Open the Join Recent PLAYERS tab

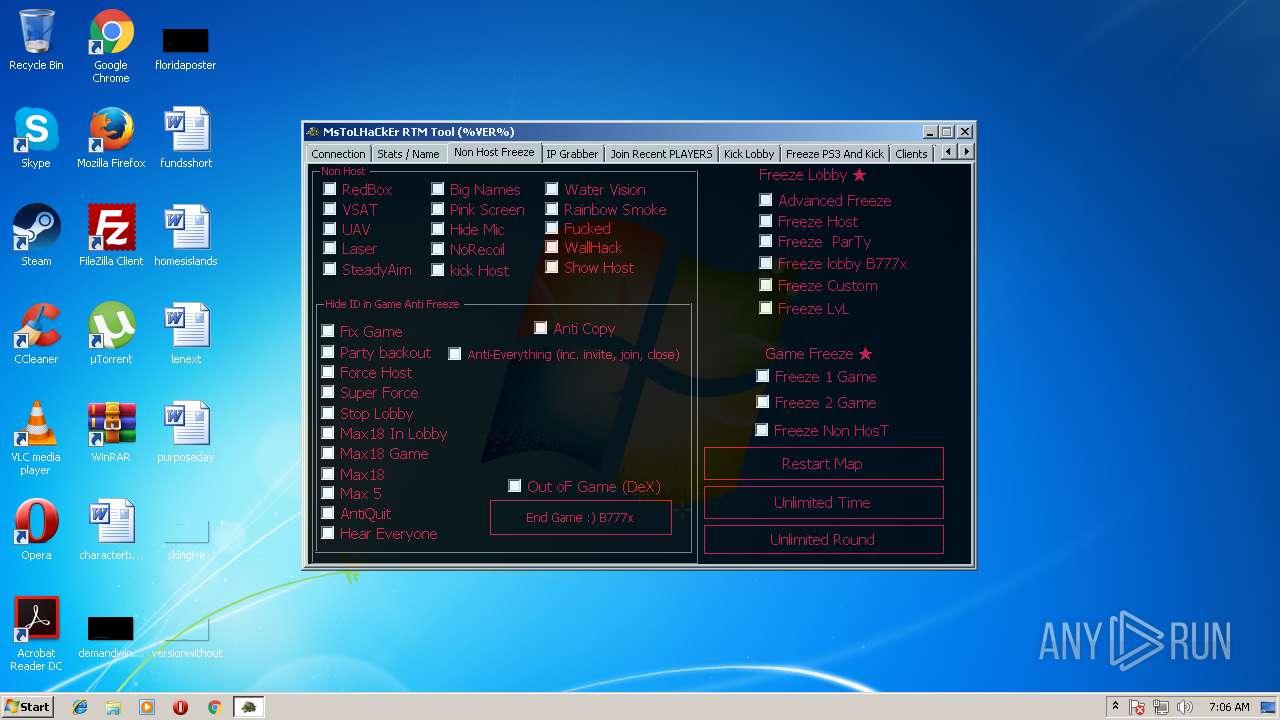coord(661,154)
